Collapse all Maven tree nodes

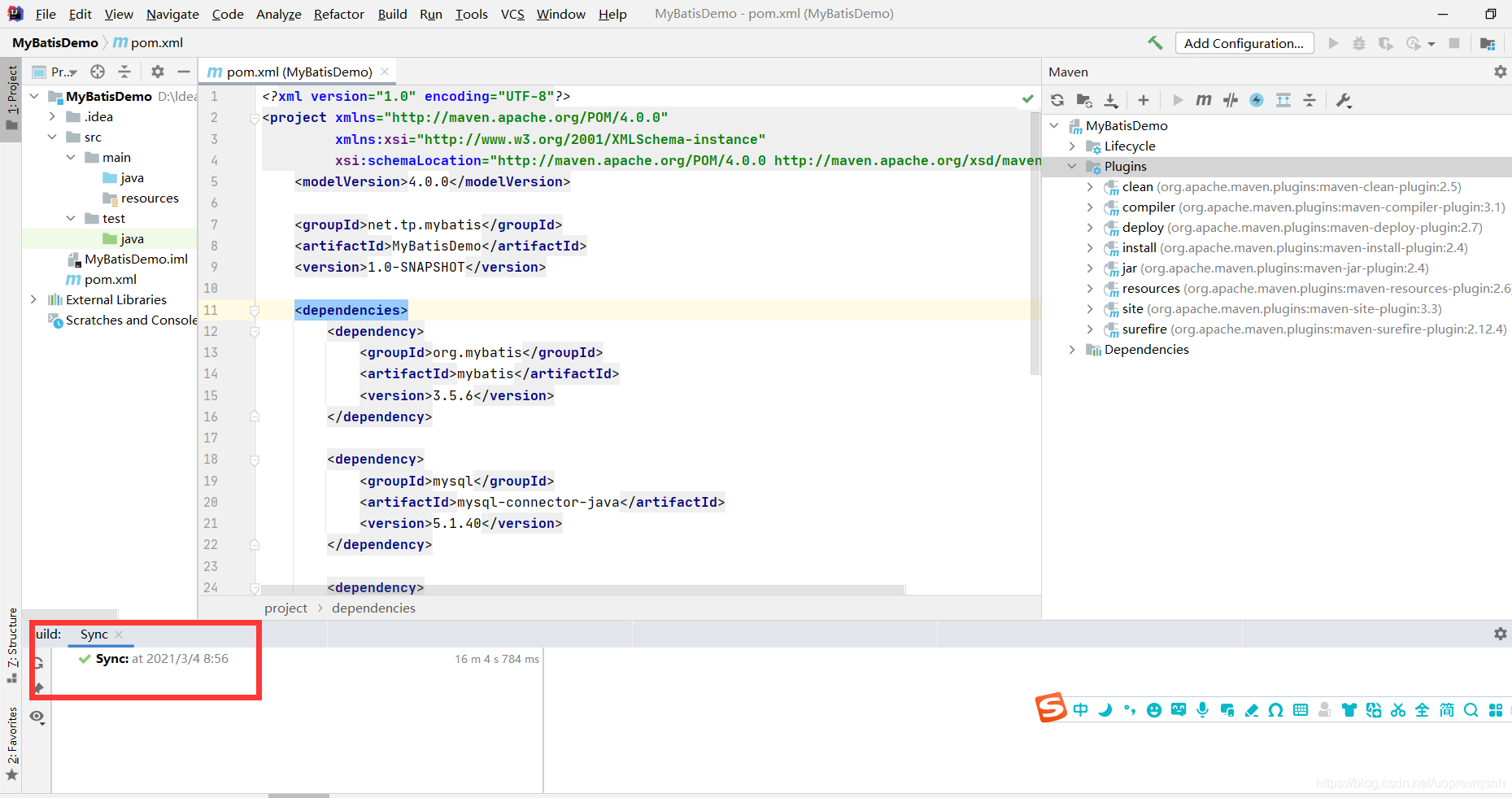click(x=1309, y=100)
